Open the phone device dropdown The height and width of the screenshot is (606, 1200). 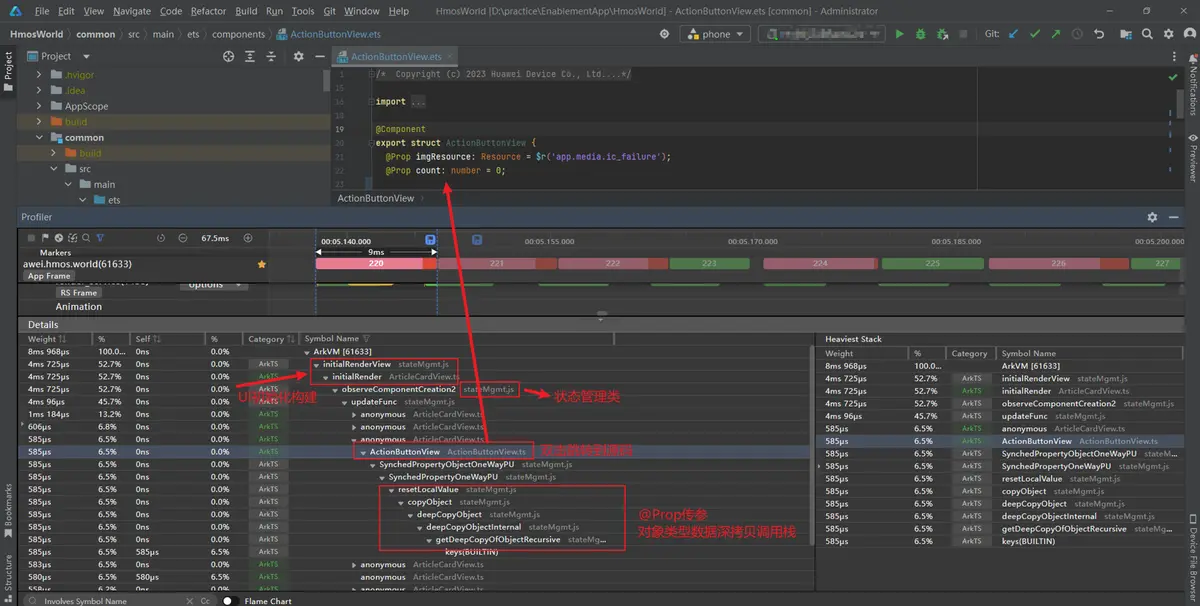click(x=714, y=34)
